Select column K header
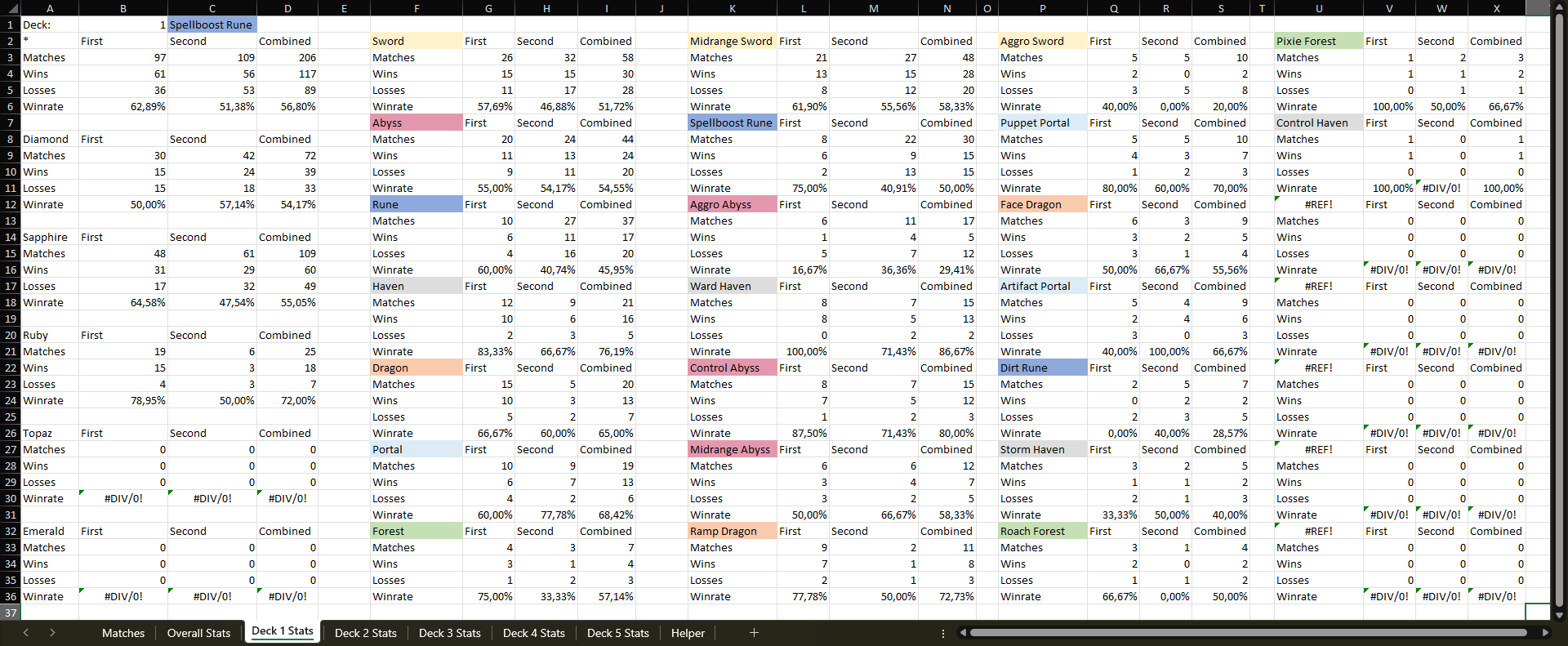Image resolution: width=1568 pixels, height=646 pixels. [733, 8]
